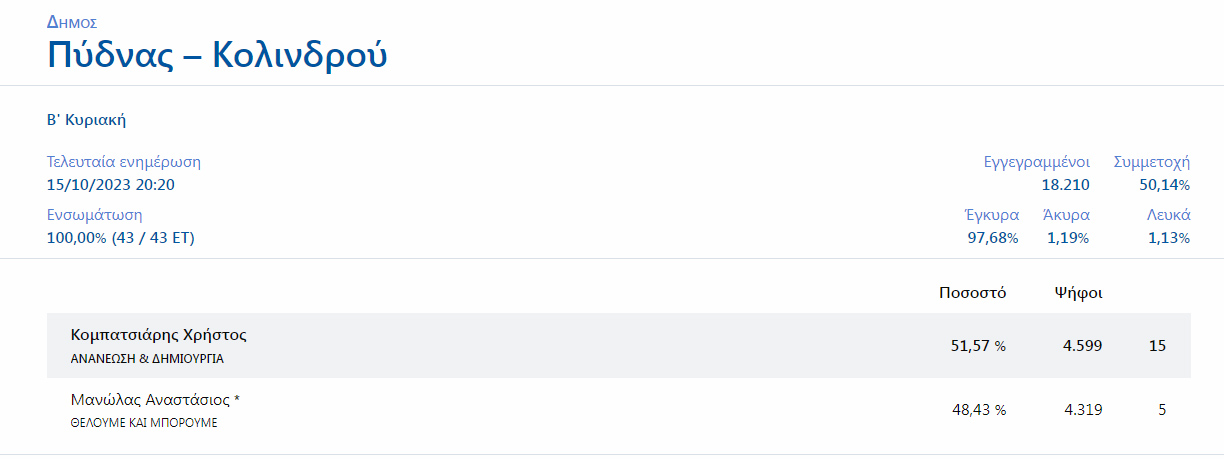Screen dimensions: 1224x459
Task: Click the Εγγεγραμμένοι label
Action: (1036, 162)
